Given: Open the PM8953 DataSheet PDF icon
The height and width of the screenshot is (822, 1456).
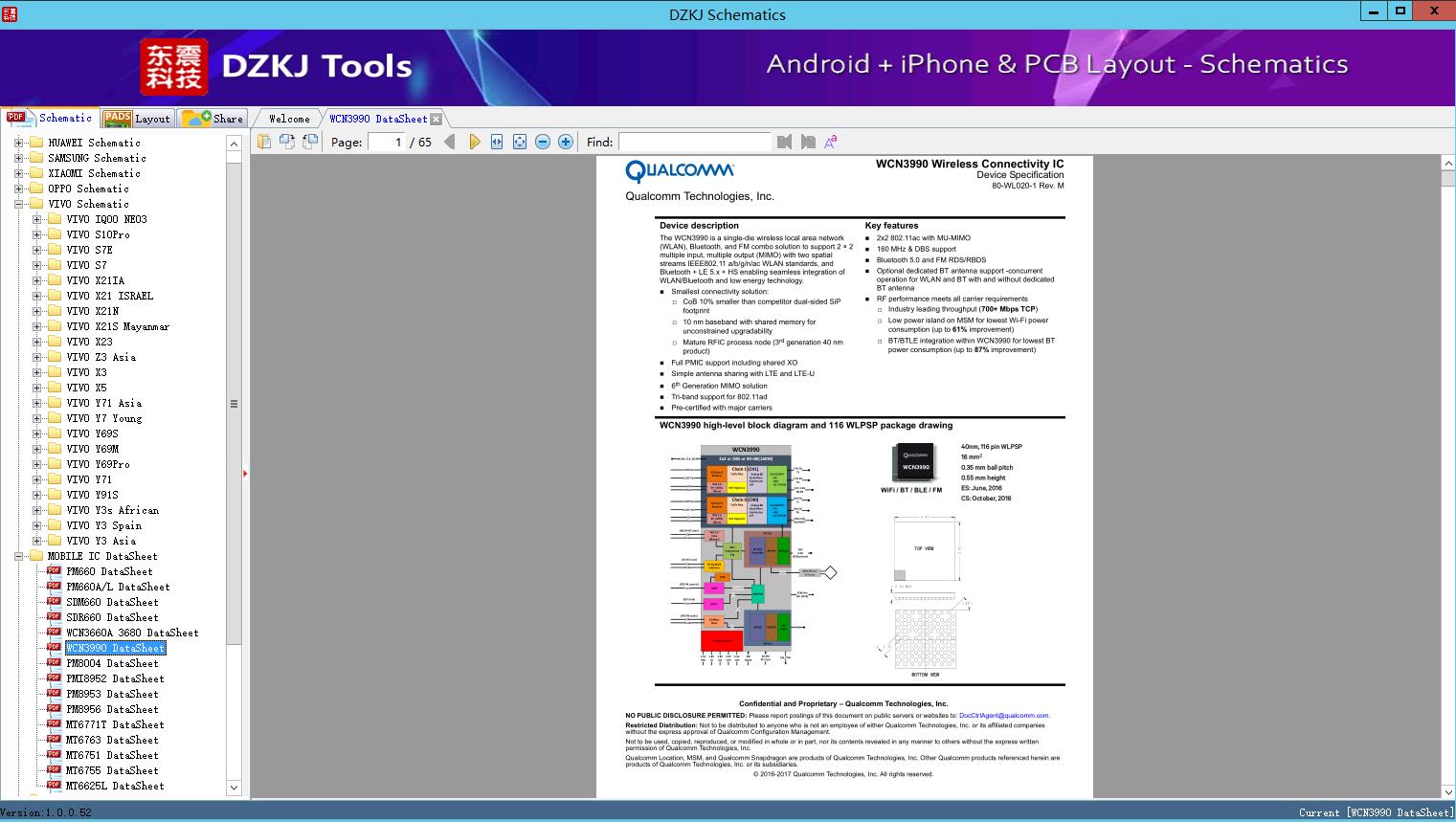Looking at the screenshot, I should click(x=54, y=694).
